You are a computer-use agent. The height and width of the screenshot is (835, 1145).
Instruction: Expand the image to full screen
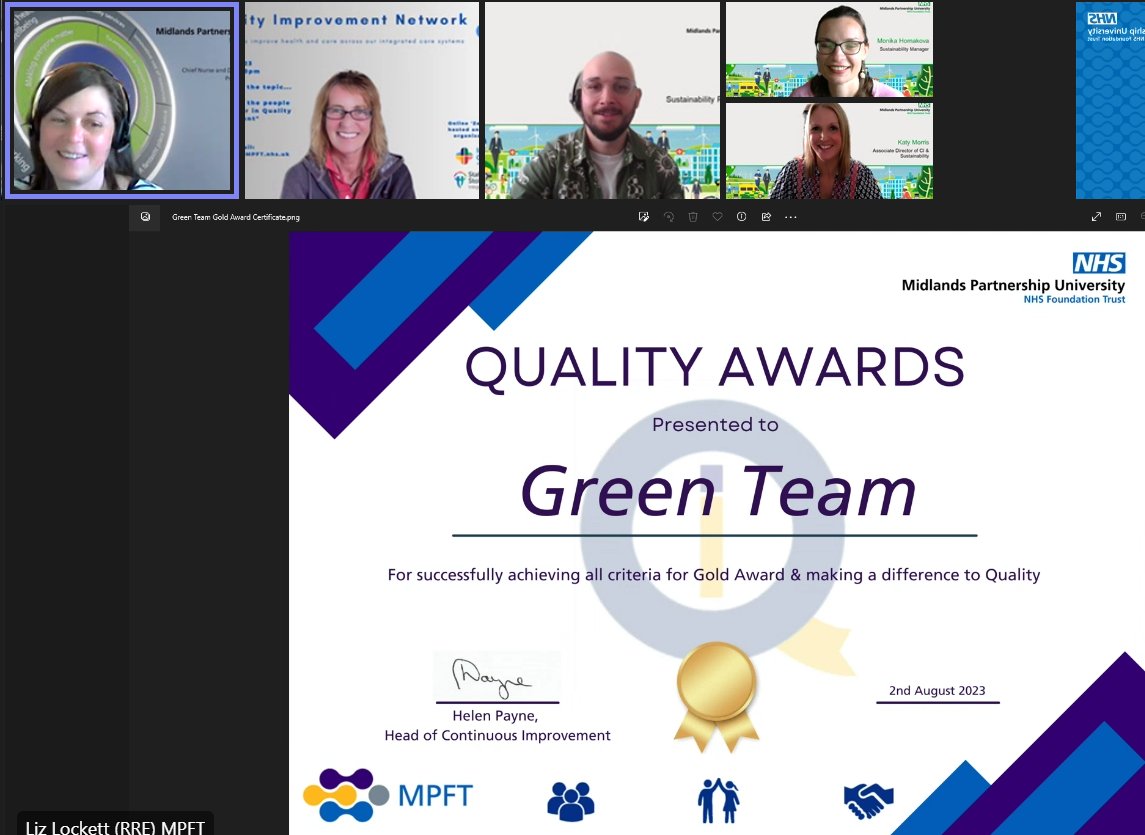pos(1096,215)
